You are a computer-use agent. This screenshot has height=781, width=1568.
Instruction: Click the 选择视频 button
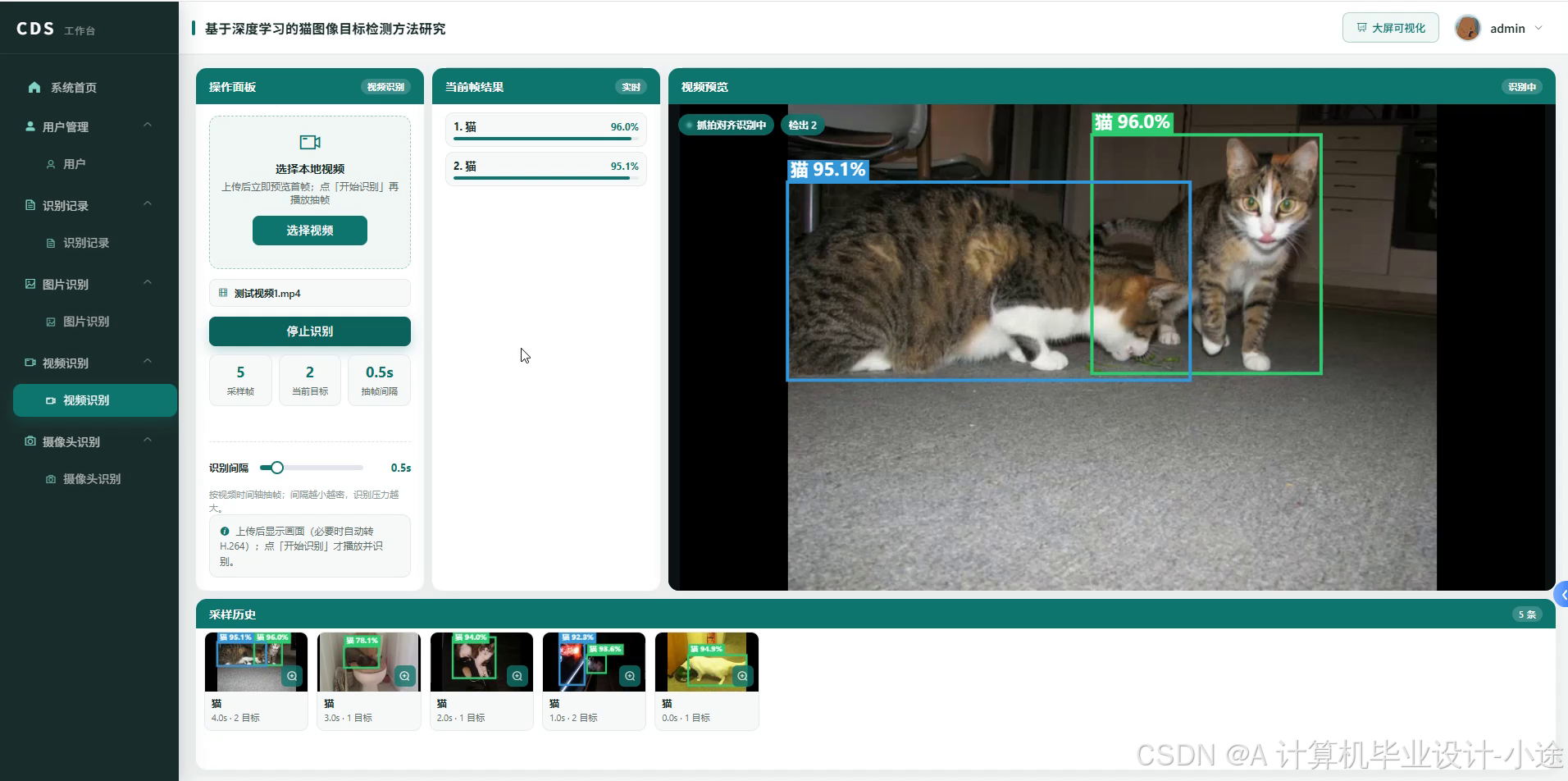(310, 231)
